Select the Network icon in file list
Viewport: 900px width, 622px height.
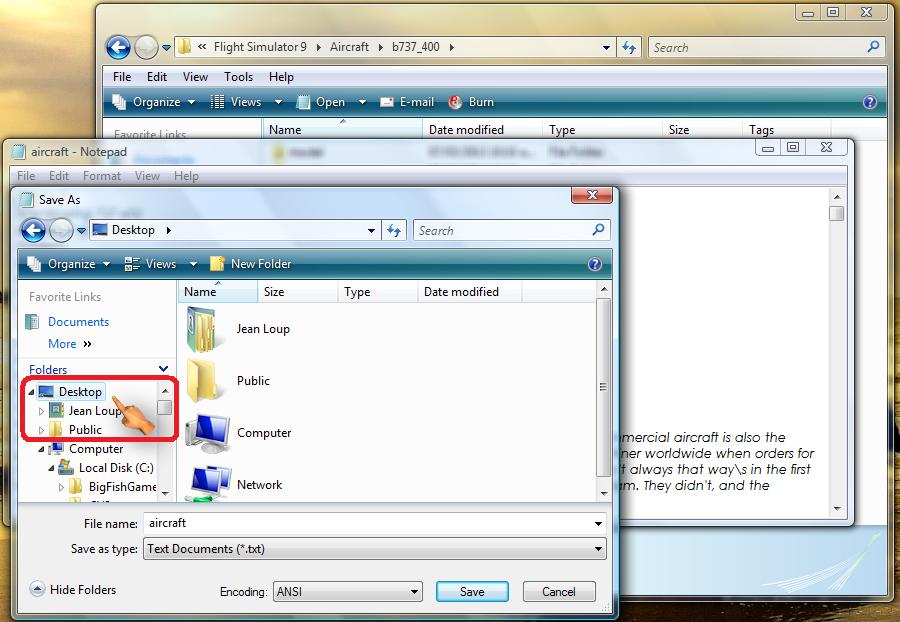(210, 483)
